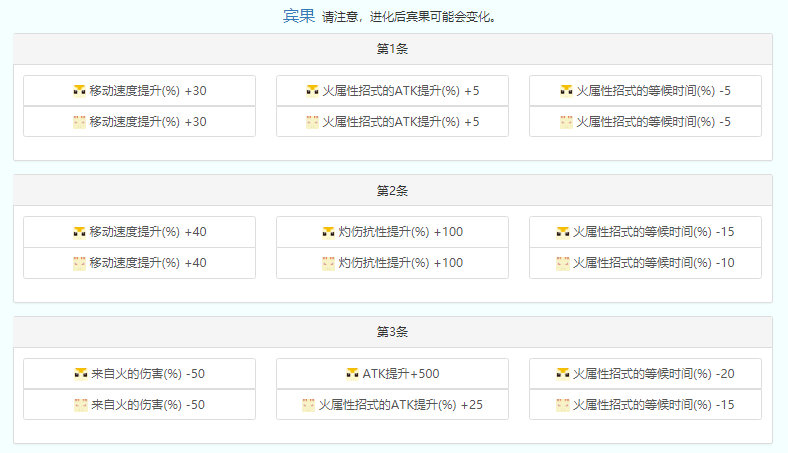The width and height of the screenshot is (788, 453).
Task: Click the dark icon beside 移动速度提升(%) +40
Action: click(x=79, y=232)
